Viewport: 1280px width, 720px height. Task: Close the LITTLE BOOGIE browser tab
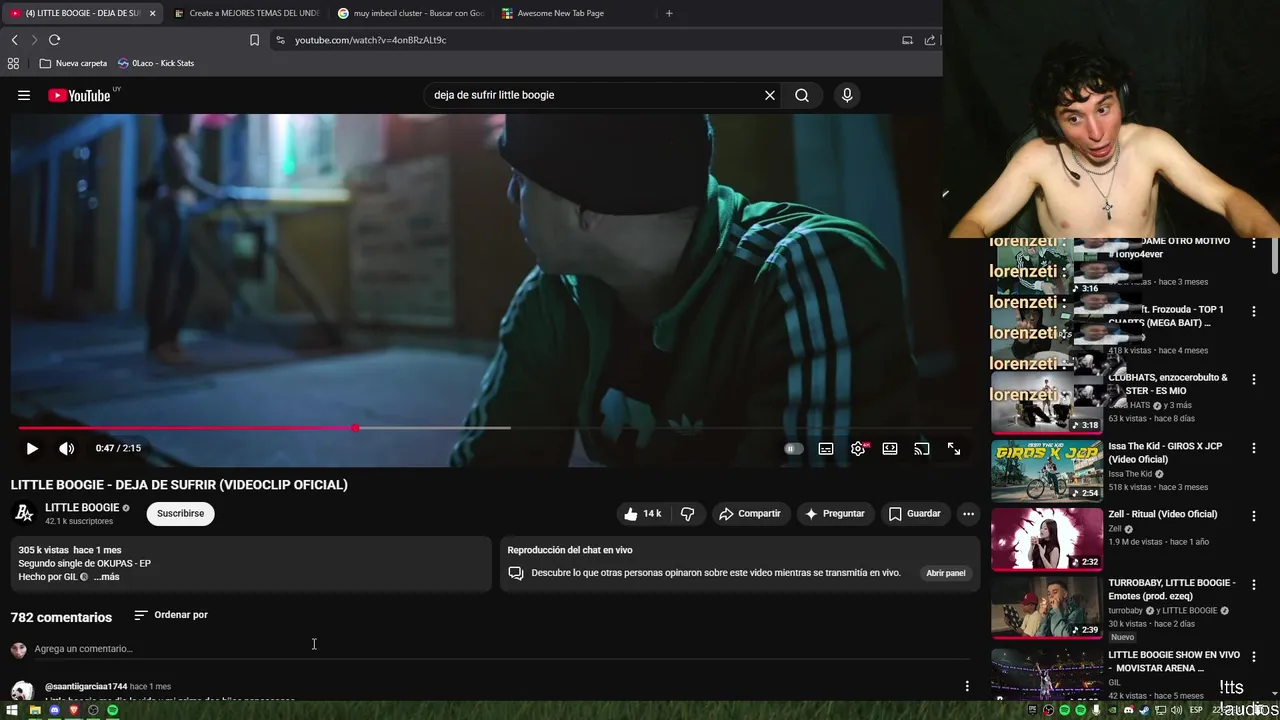point(153,13)
